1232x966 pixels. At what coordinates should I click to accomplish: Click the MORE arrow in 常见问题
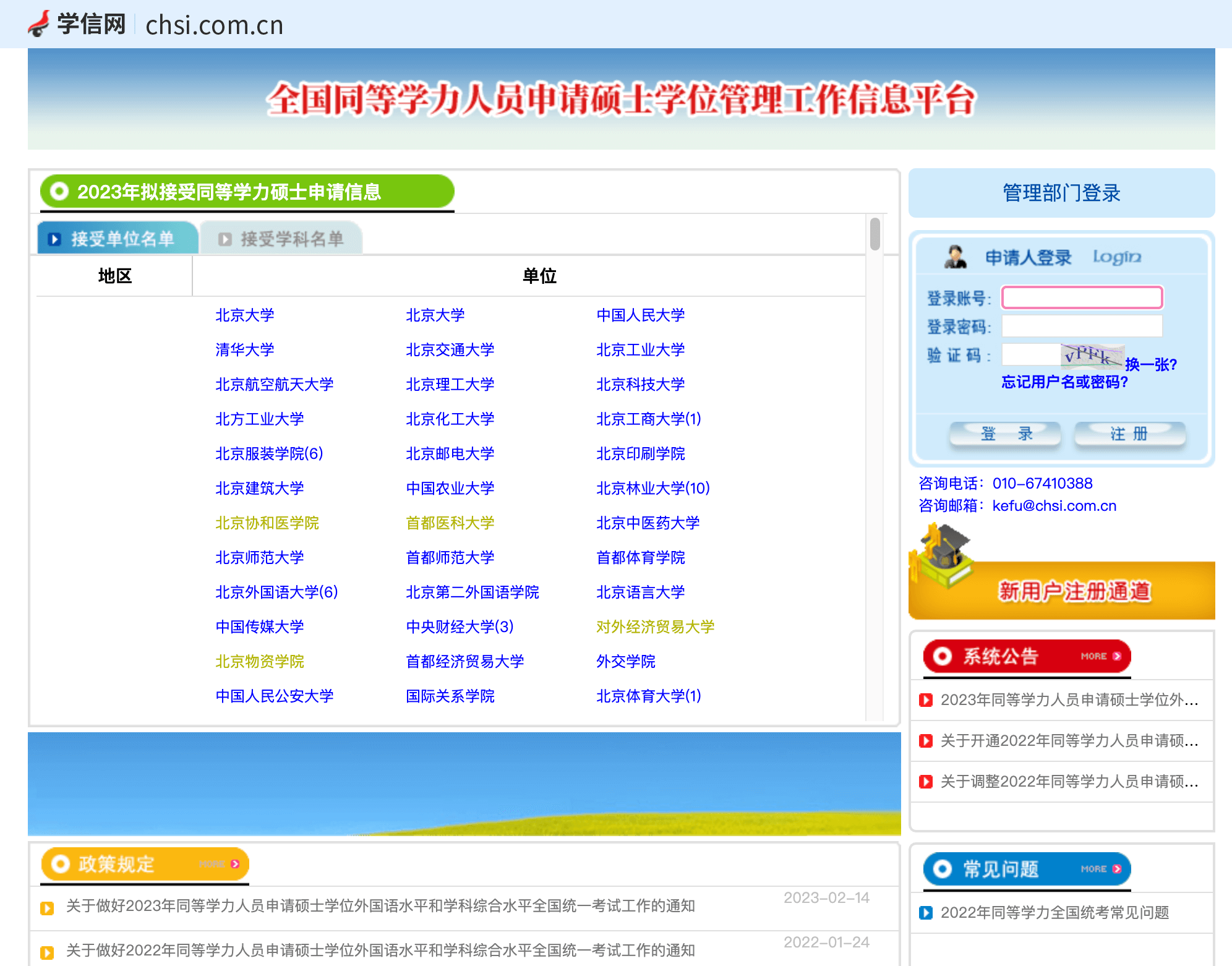tap(1117, 869)
